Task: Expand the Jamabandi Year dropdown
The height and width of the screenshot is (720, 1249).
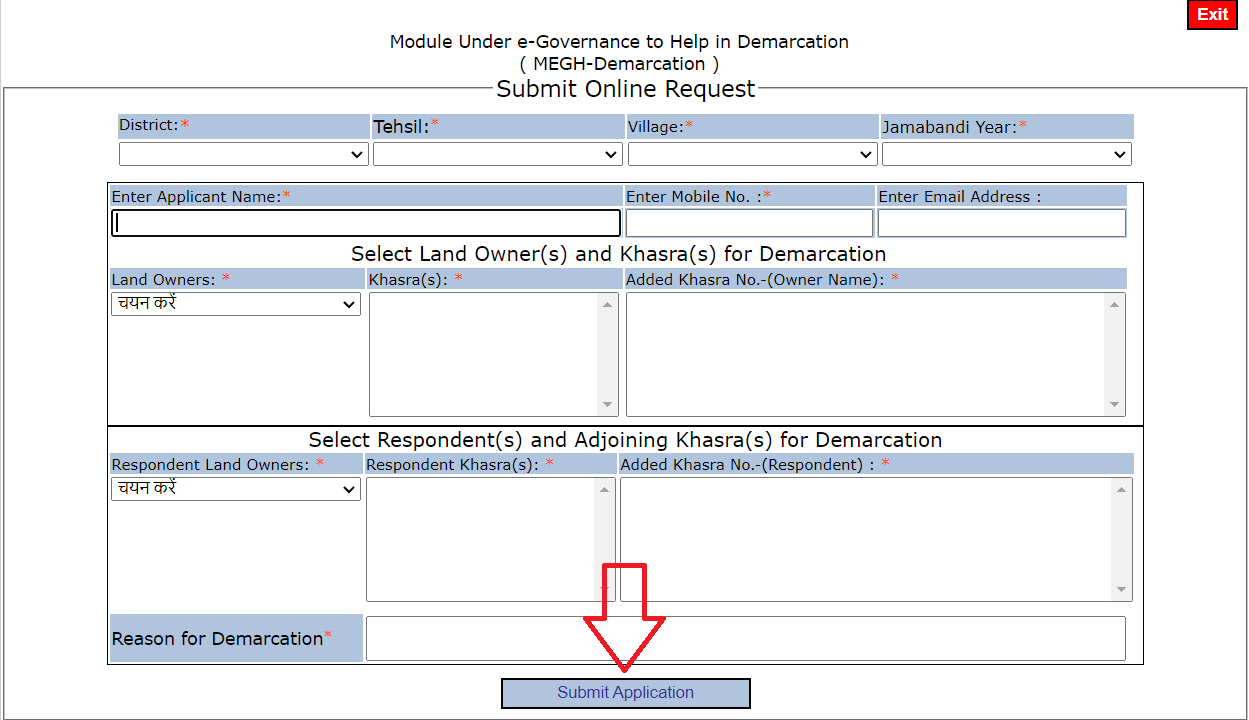Action: point(1006,155)
